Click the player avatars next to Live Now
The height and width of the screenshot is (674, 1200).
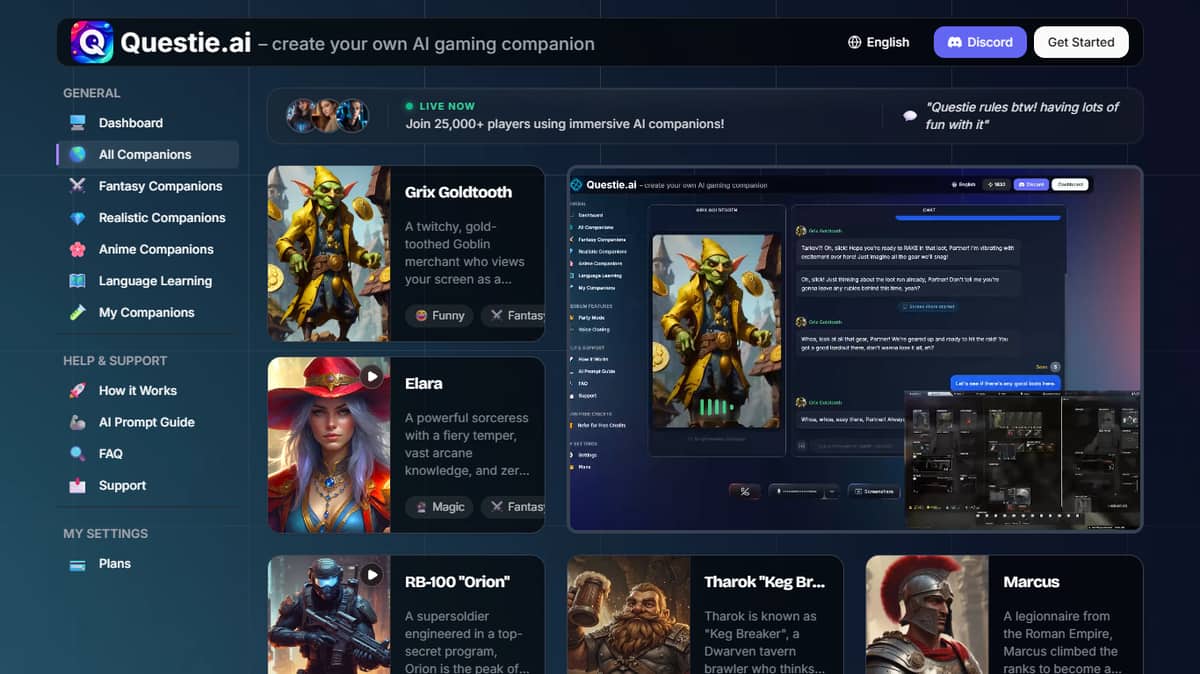[328, 116]
